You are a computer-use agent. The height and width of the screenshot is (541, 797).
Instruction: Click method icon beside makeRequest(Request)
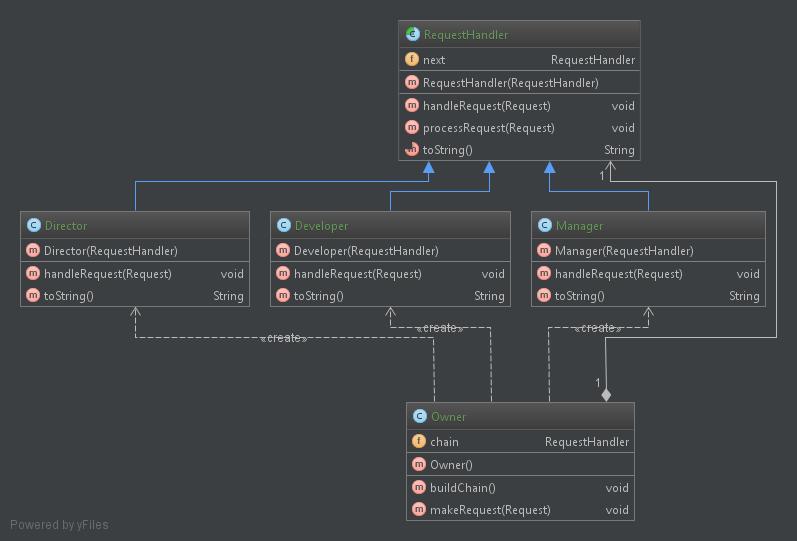419,509
